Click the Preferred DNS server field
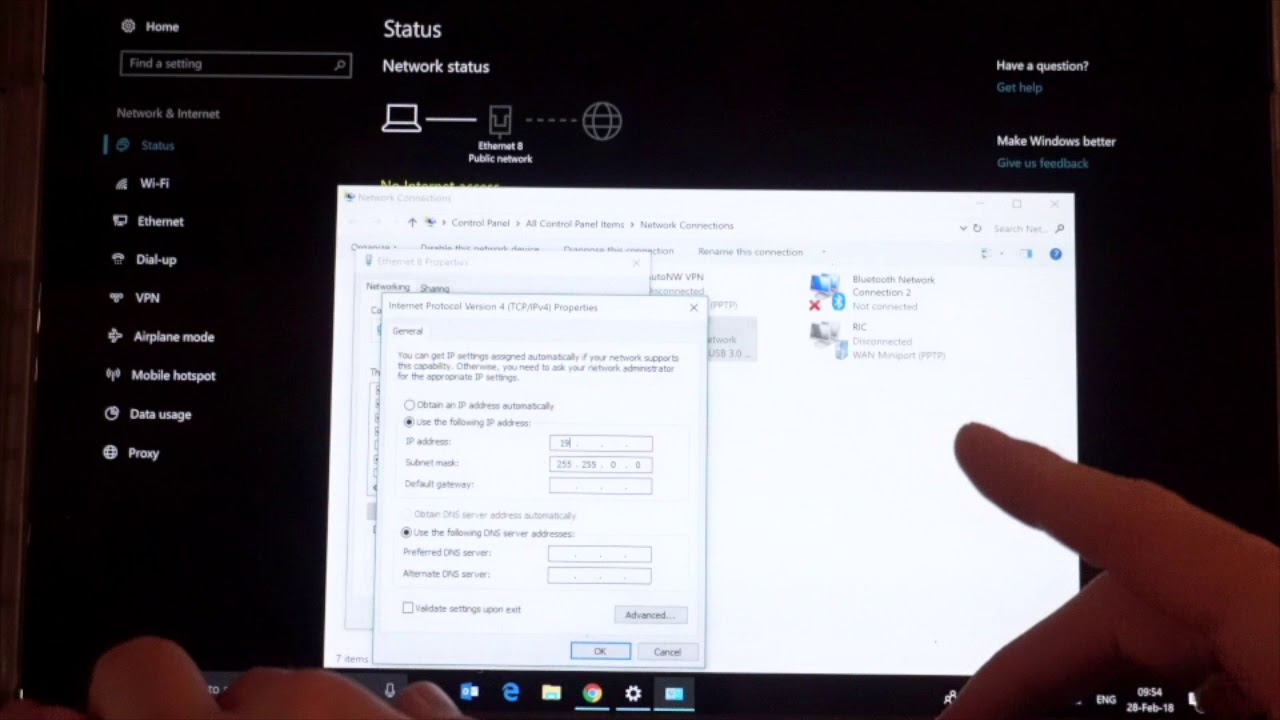The image size is (1280, 720). (599, 554)
